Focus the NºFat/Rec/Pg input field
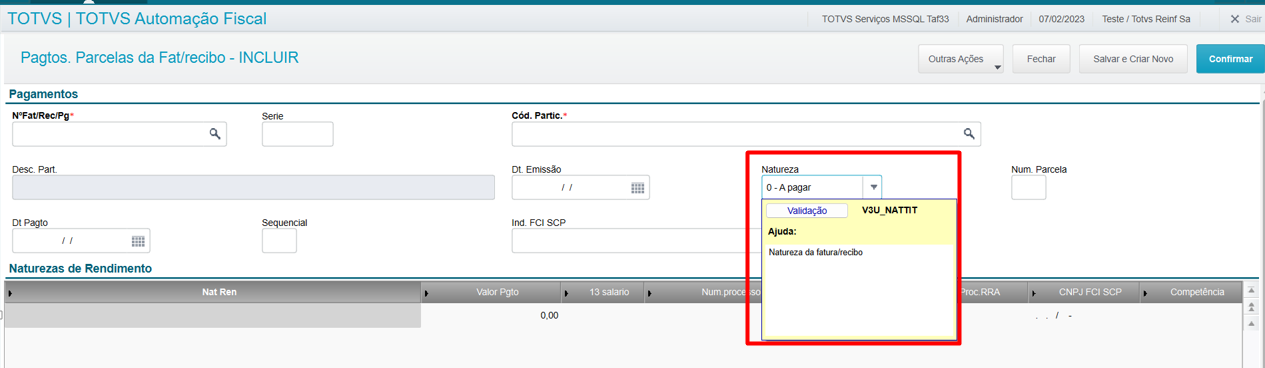This screenshot has height=368, width=1265. click(119, 133)
